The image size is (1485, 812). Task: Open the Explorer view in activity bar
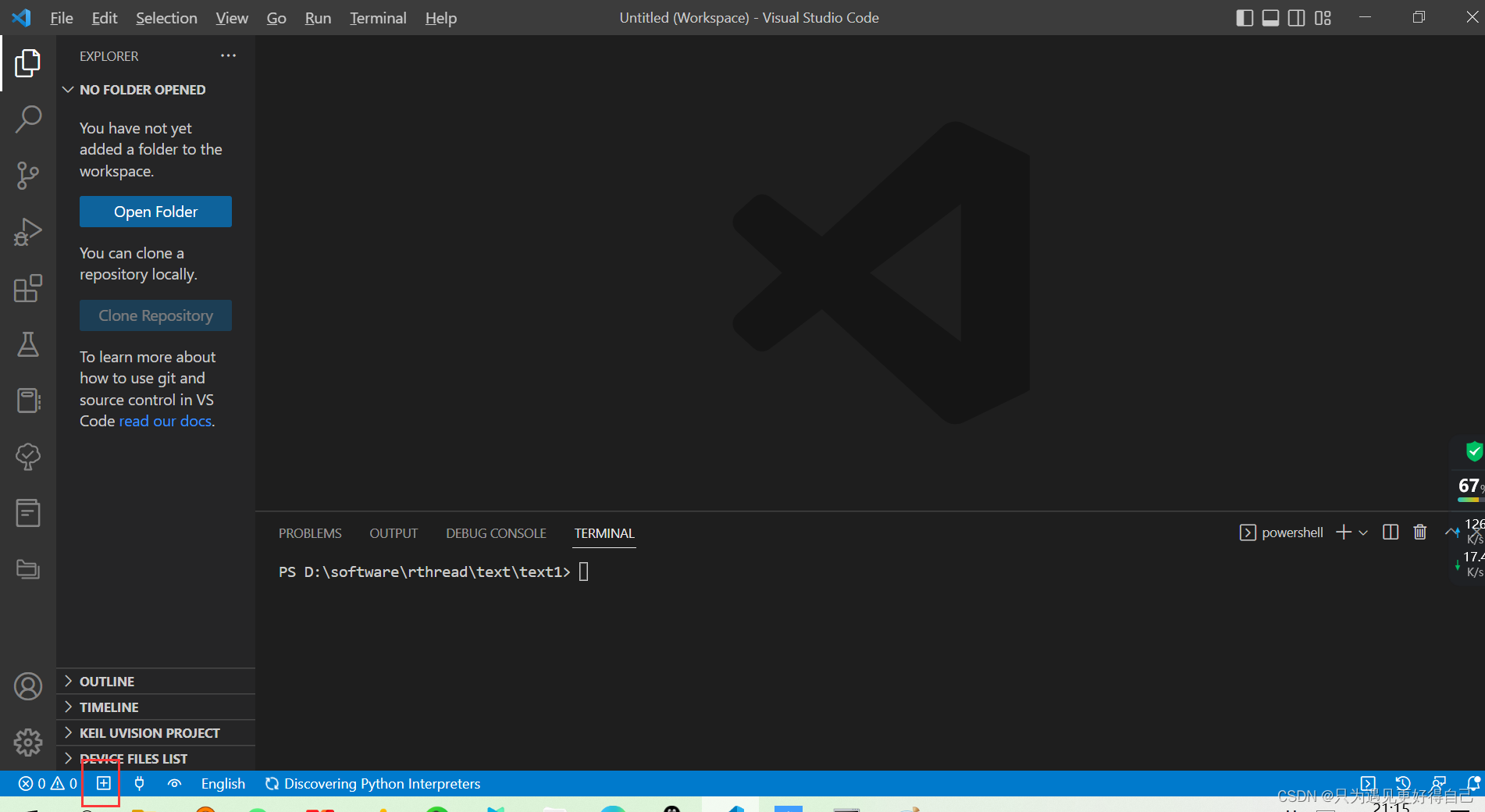click(28, 63)
